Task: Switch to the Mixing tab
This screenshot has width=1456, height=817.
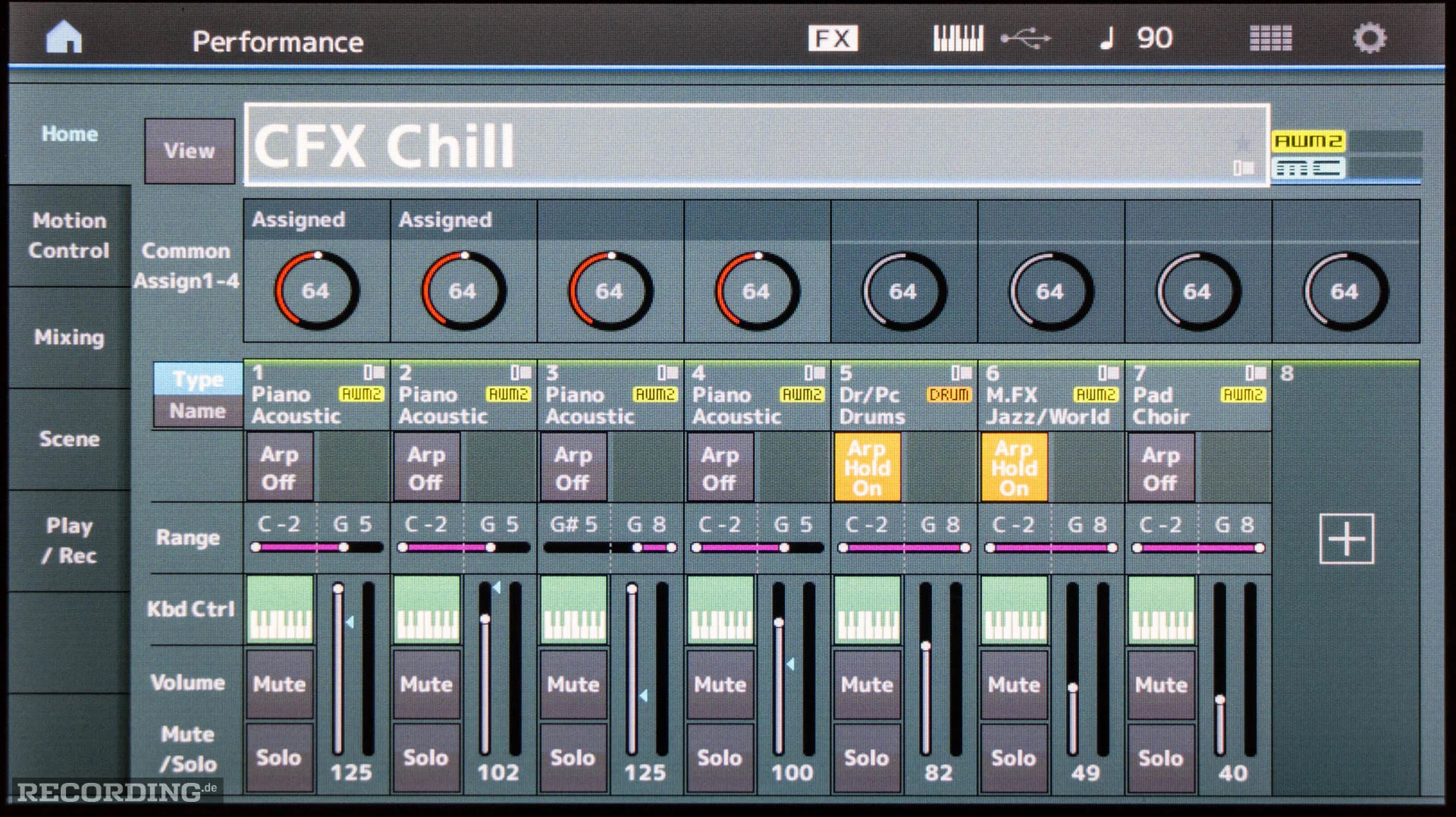Action: (69, 337)
